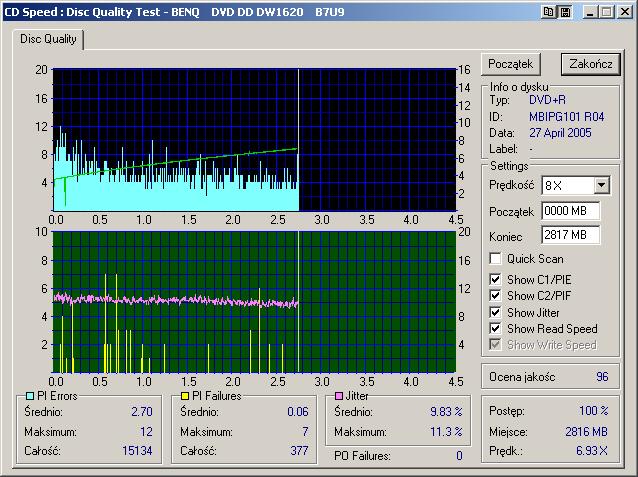
Task: Toggle the Quick Scan checkbox
Action: pos(495,258)
